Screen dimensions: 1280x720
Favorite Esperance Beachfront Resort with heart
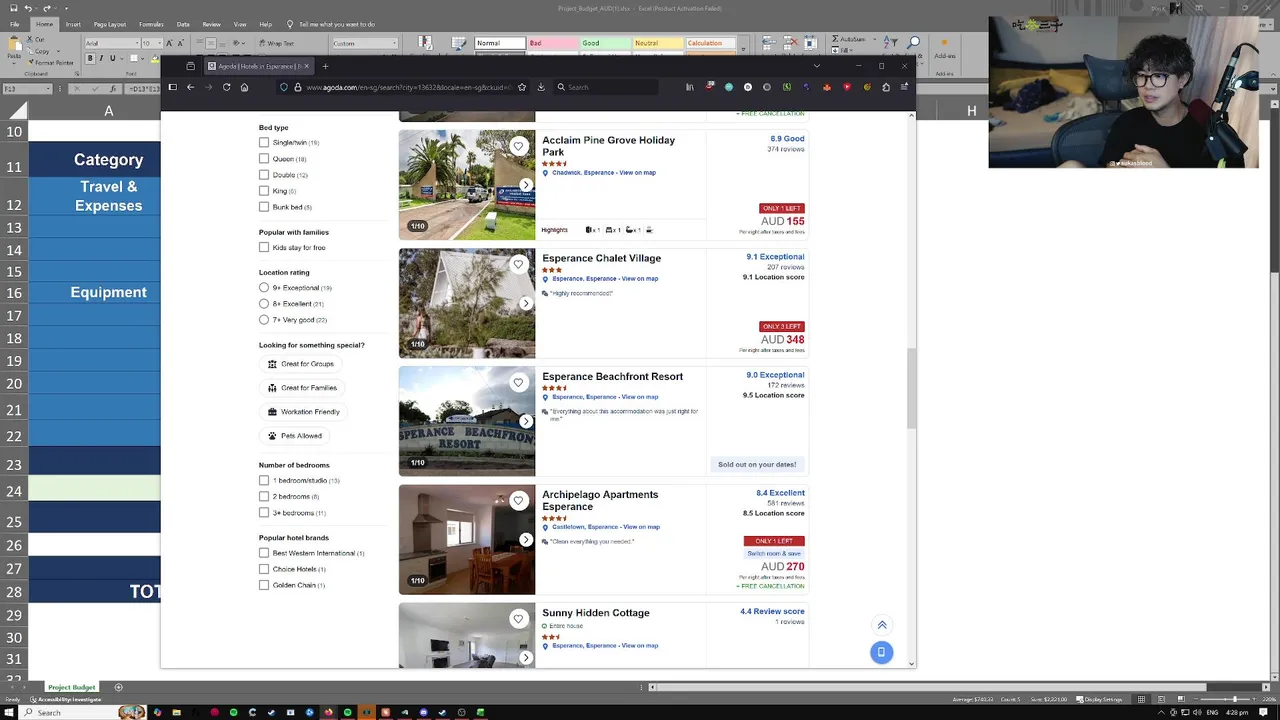pyautogui.click(x=518, y=382)
